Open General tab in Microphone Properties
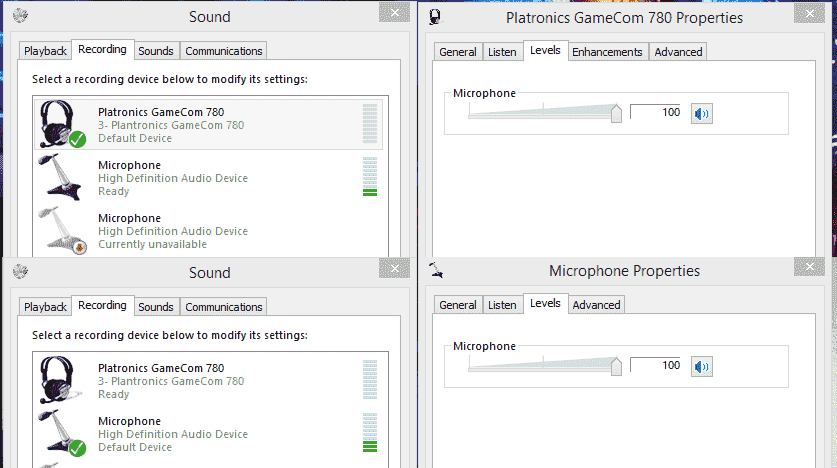The width and height of the screenshot is (837, 468). pos(458,305)
